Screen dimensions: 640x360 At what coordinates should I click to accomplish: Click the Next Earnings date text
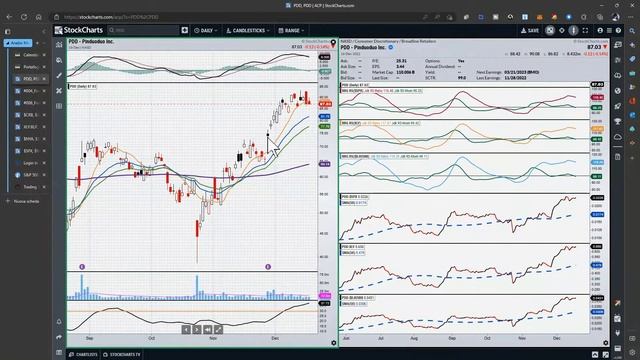[x=522, y=72]
